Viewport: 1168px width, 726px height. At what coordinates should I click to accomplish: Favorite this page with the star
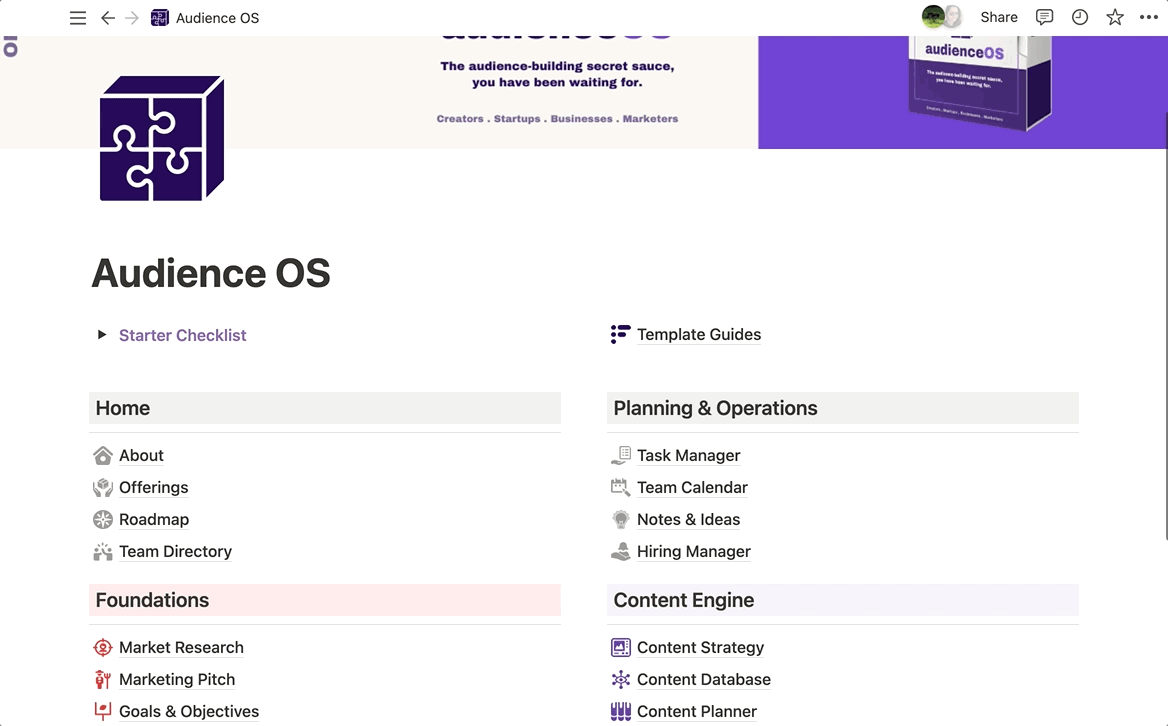1115,17
